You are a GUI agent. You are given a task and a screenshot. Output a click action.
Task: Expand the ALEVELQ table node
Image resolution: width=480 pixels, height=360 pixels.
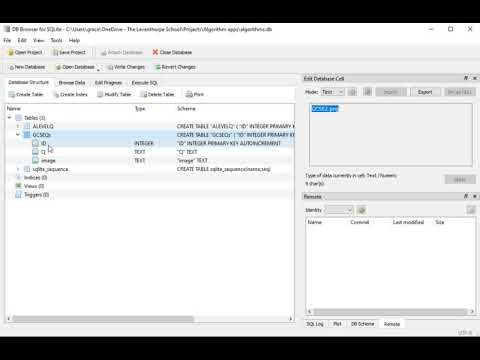(18, 126)
